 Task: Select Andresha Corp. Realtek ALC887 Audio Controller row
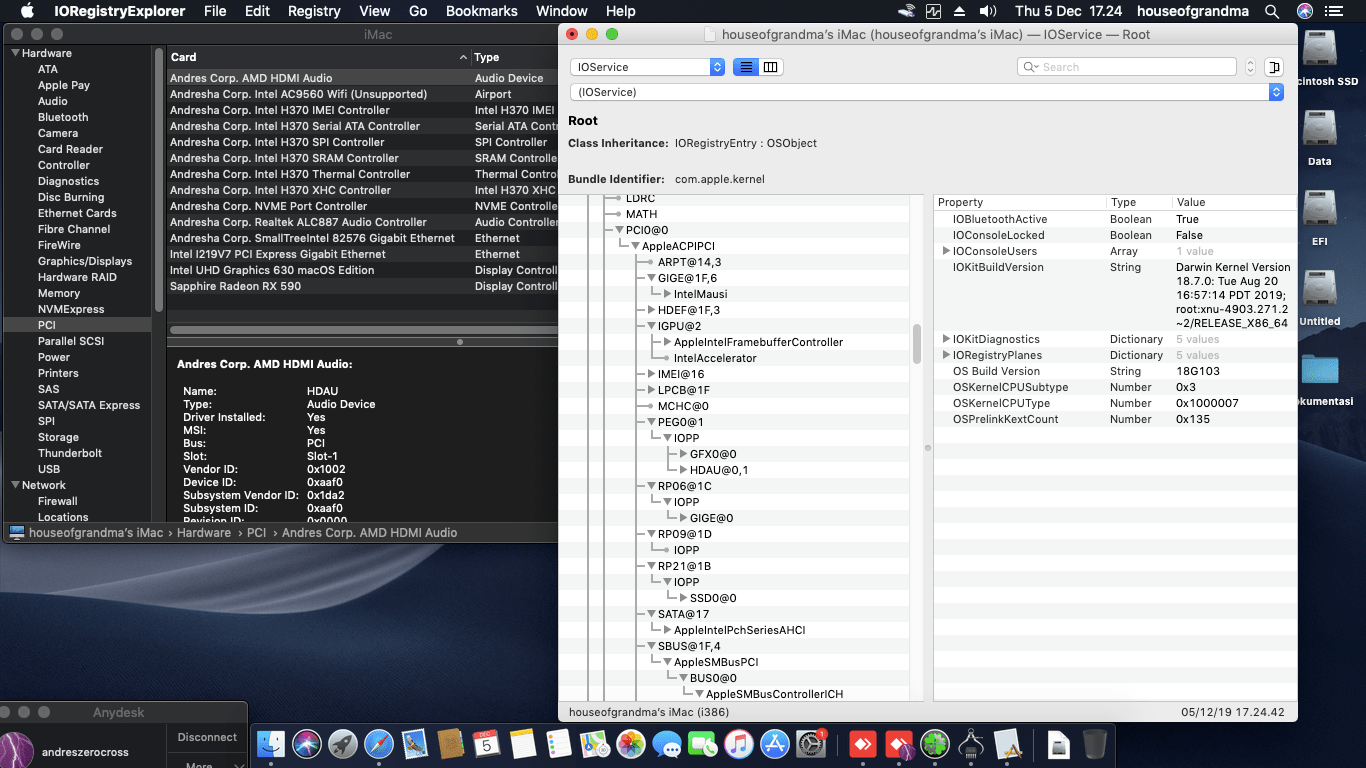click(362, 222)
